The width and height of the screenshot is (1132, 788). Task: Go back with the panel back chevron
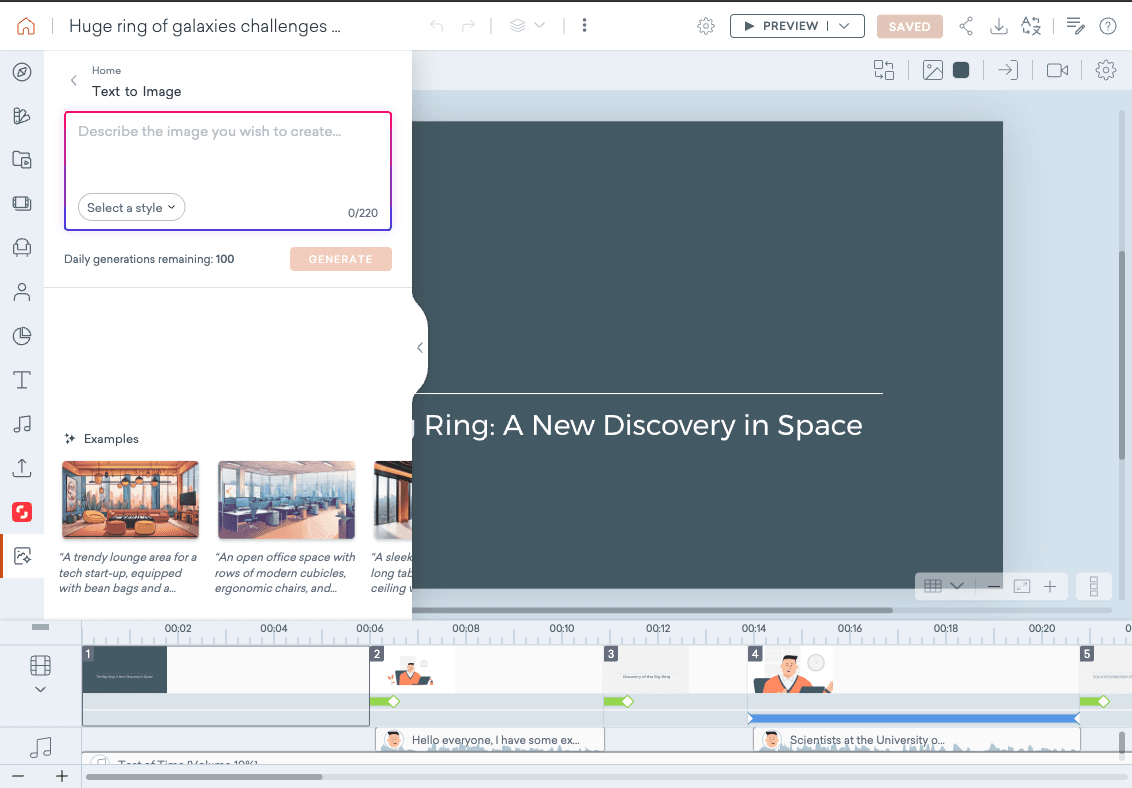pos(74,80)
